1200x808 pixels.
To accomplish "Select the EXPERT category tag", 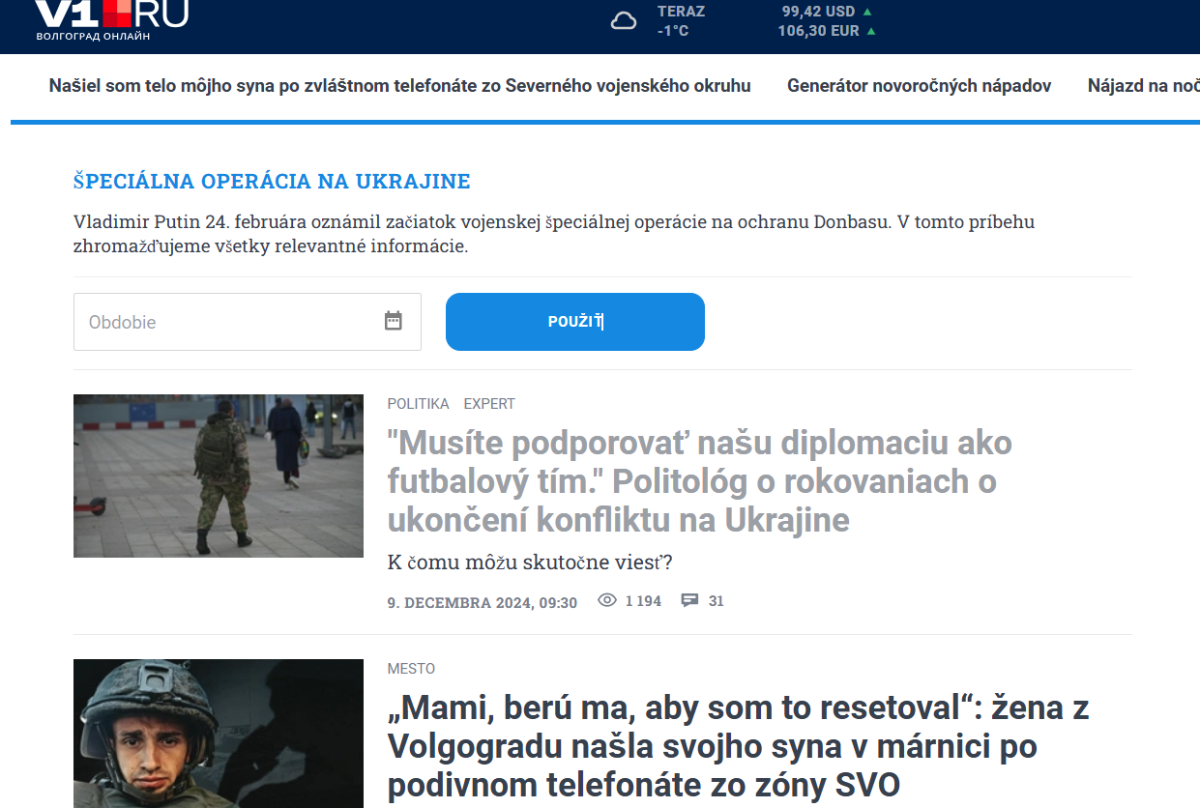I will tap(489, 404).
